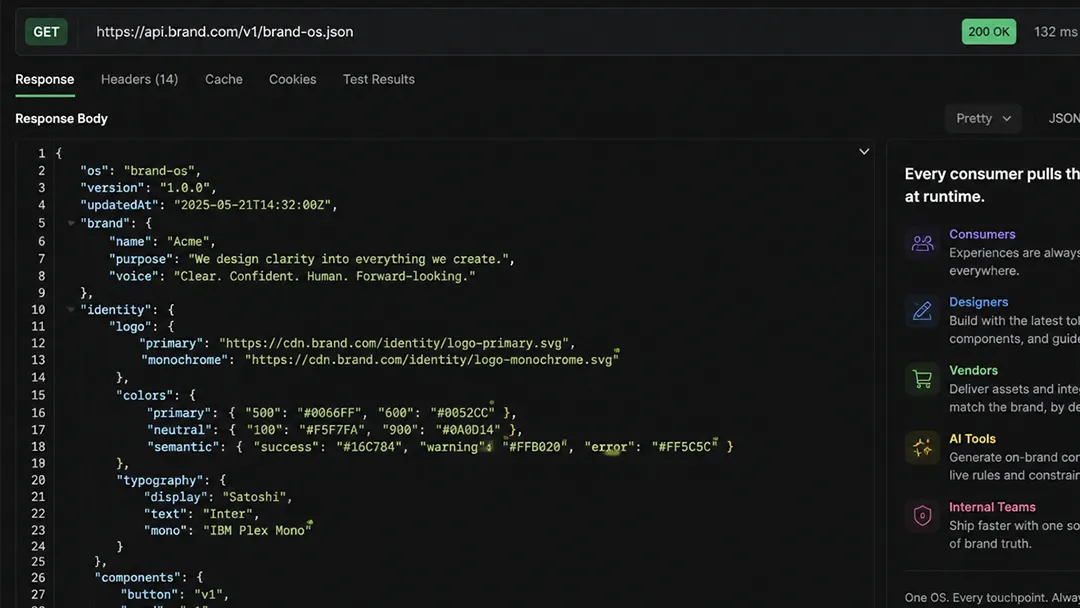Click the Response Body label
This screenshot has height=608, width=1080.
click(x=61, y=118)
